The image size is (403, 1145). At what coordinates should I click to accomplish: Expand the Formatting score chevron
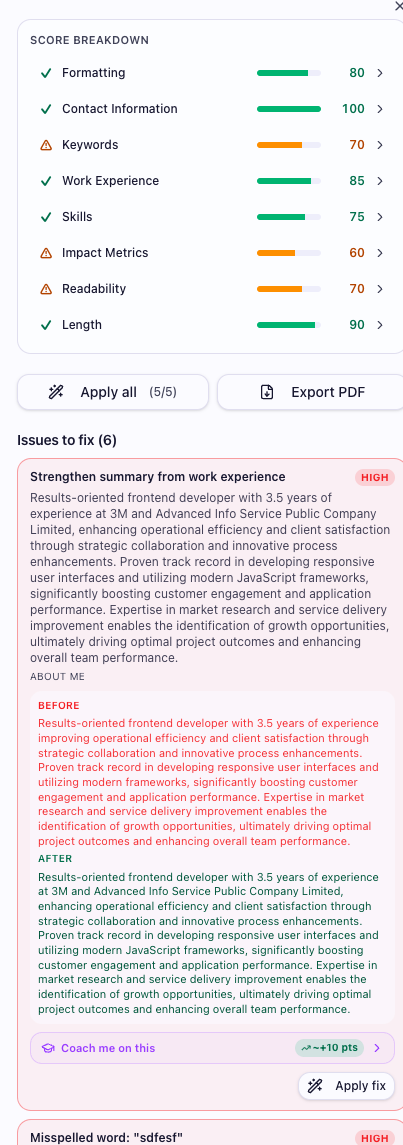[380, 73]
